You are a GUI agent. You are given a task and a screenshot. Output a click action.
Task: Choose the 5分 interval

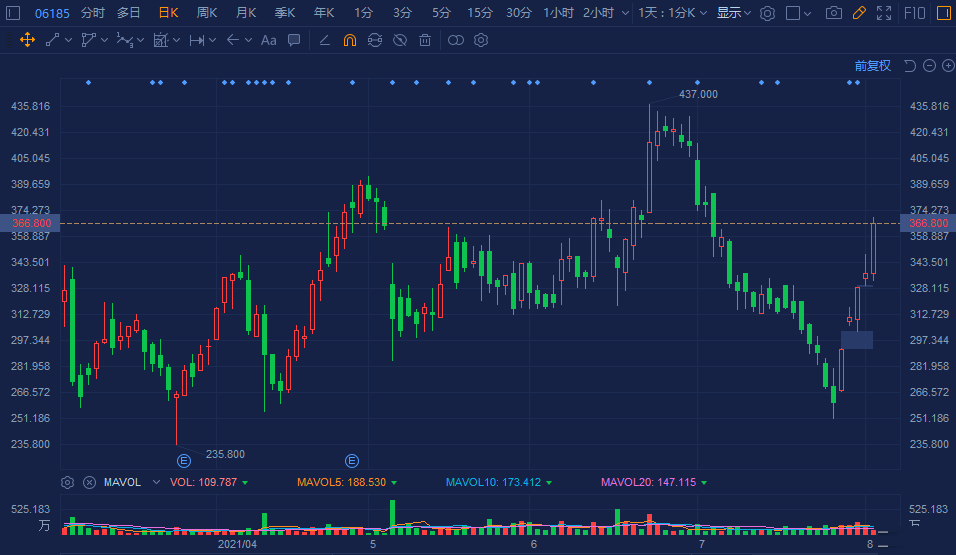pos(441,13)
